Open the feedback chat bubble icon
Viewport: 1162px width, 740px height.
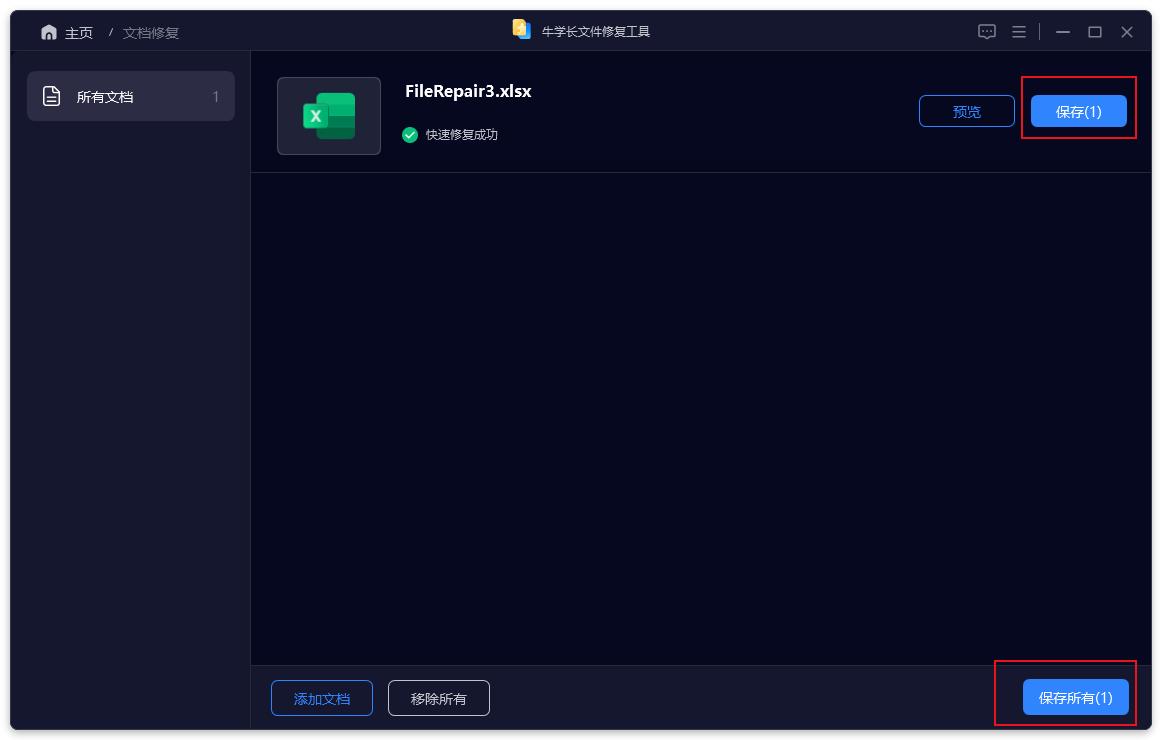[986, 31]
